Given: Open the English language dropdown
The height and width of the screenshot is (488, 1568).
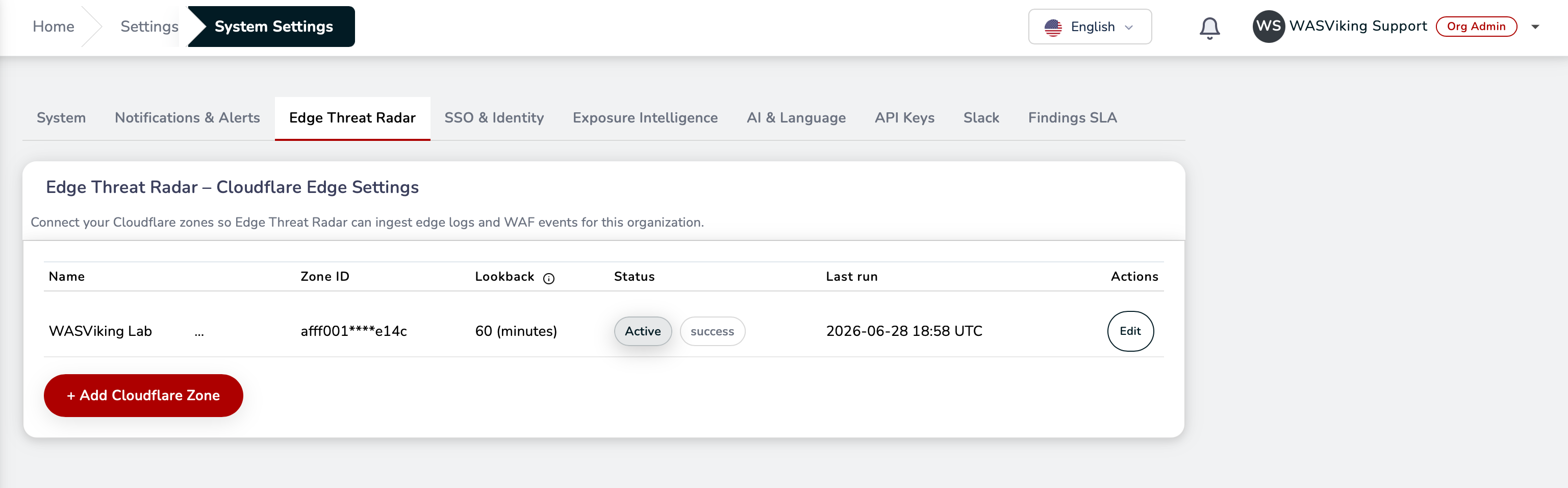Looking at the screenshot, I should pyautogui.click(x=1090, y=27).
